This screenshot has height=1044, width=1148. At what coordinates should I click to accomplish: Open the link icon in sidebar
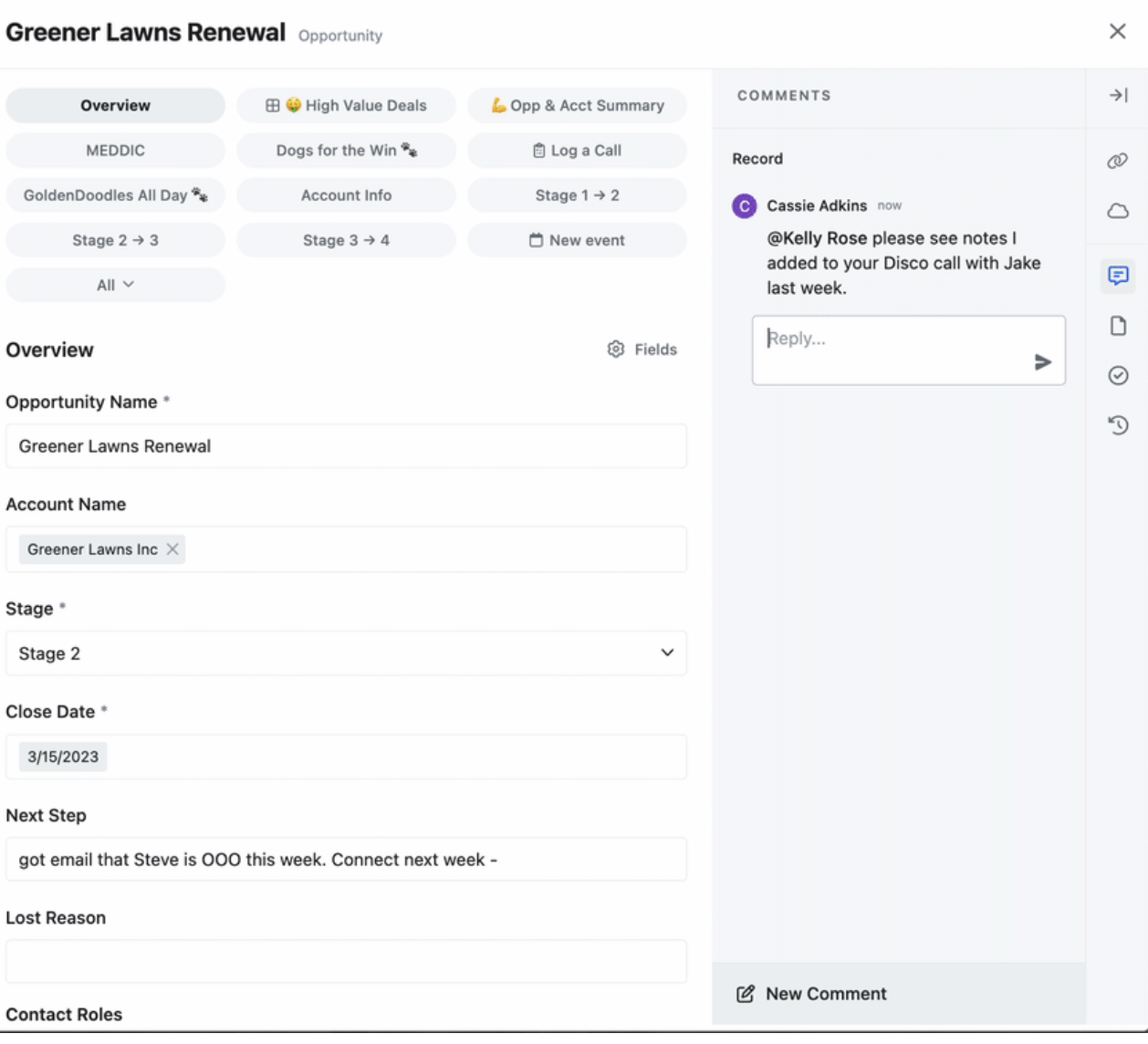pyautogui.click(x=1118, y=162)
